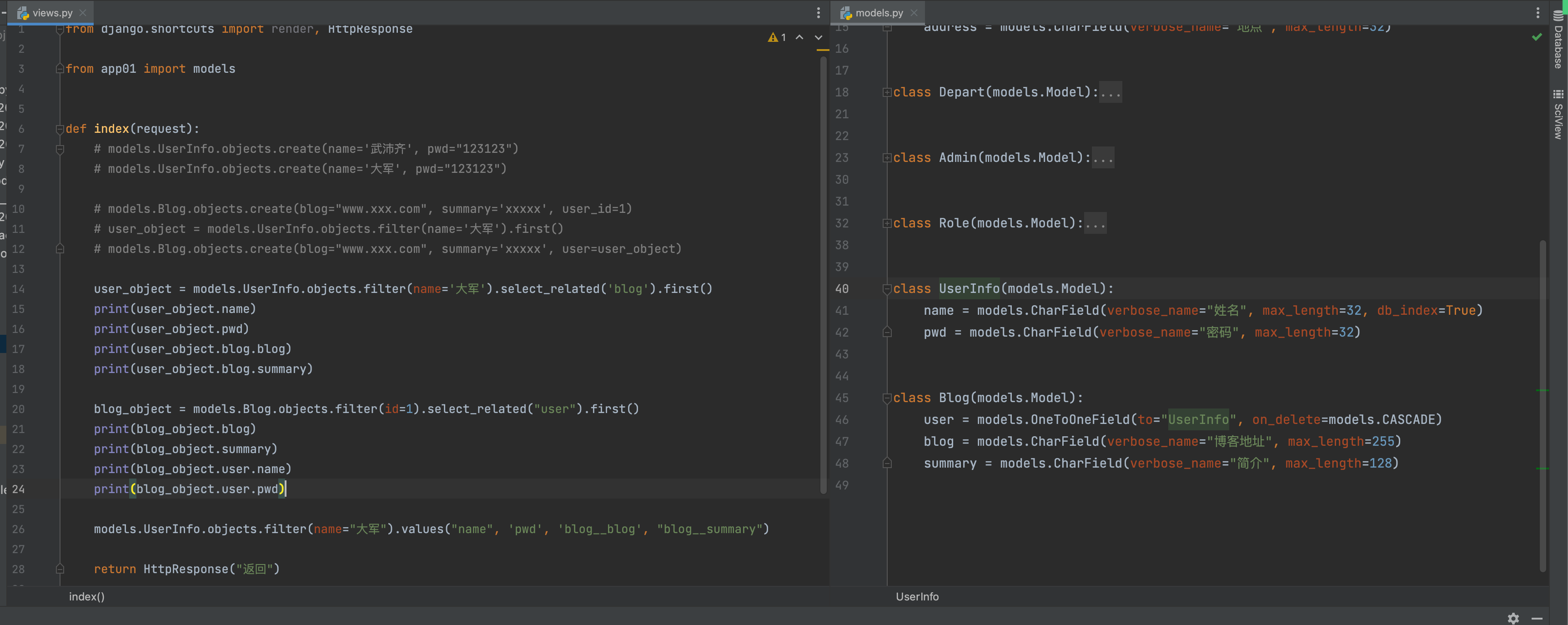Expand the folded Admin class
The width and height of the screenshot is (1568, 625).
click(887, 158)
